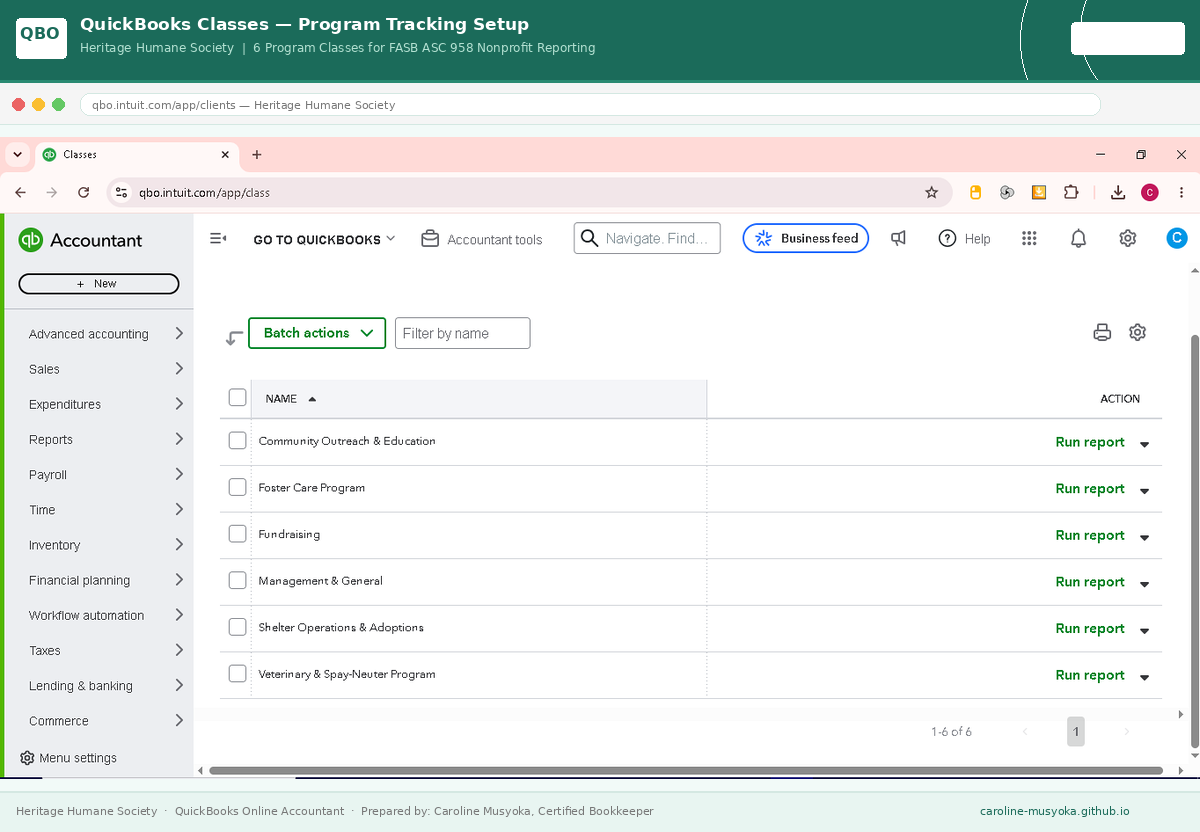This screenshot has width=1200, height=832.
Task: View notifications bell
Action: (1078, 238)
